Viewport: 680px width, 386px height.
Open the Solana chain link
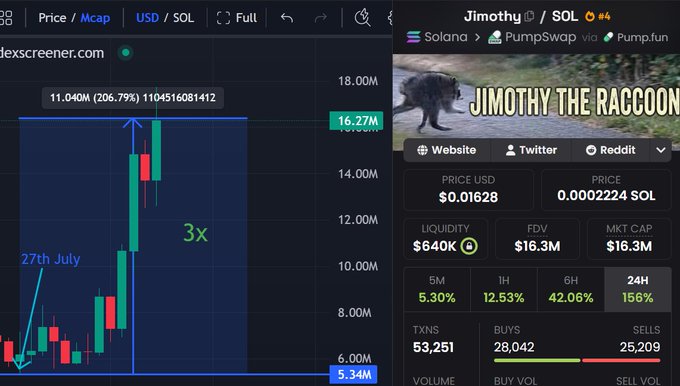click(437, 37)
